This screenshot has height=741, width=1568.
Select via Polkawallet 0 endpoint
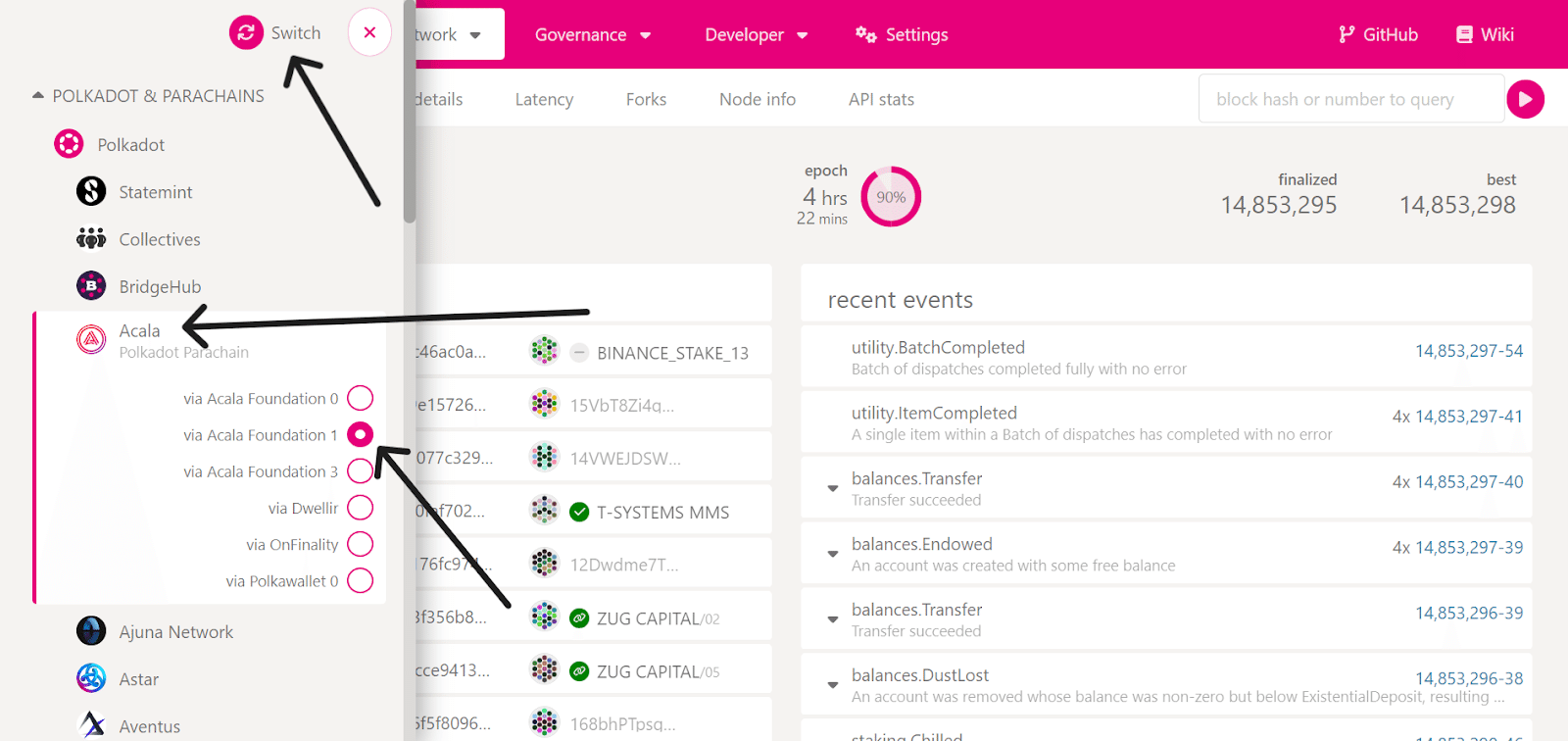(360, 580)
